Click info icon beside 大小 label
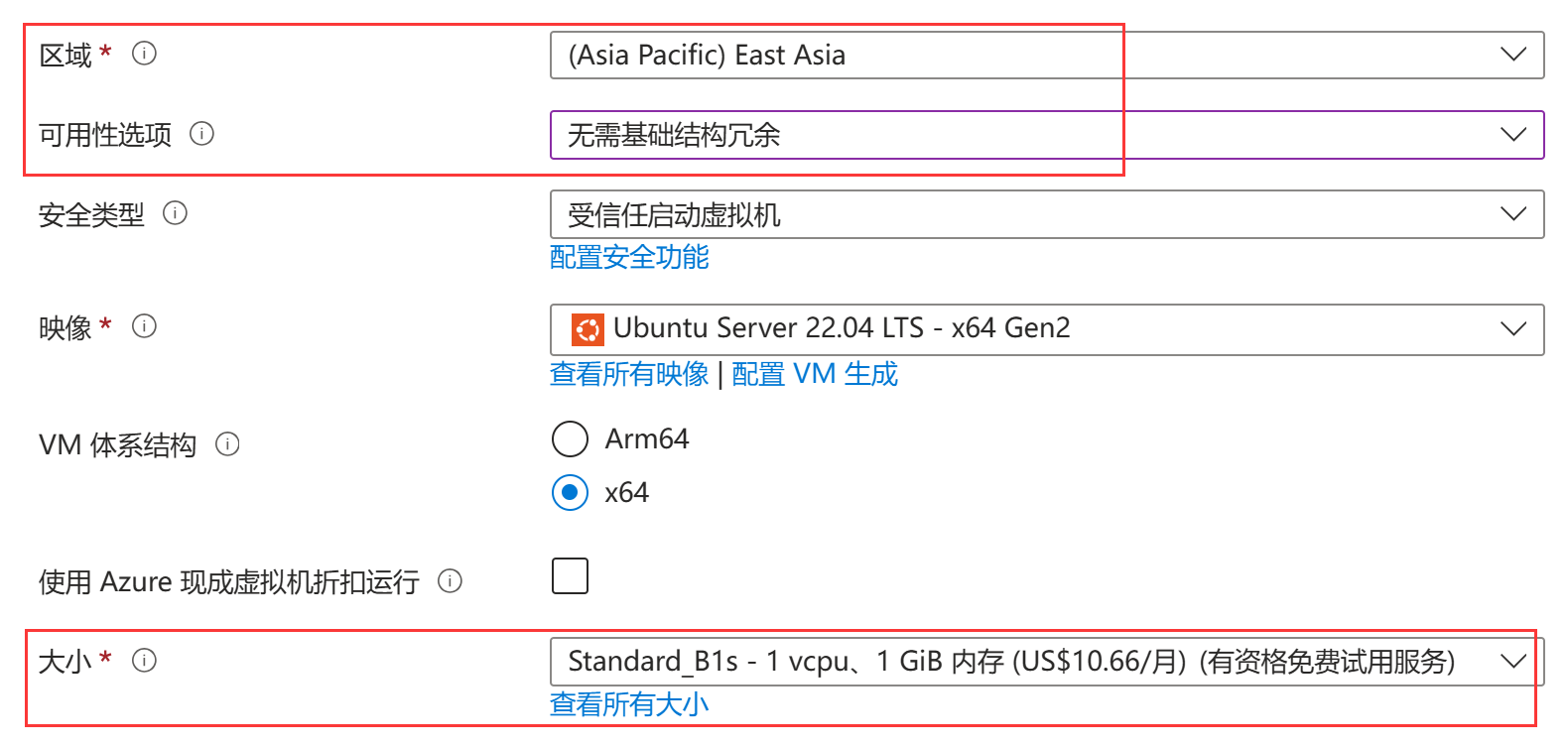This screenshot has height=748, width=1568. coord(144,661)
